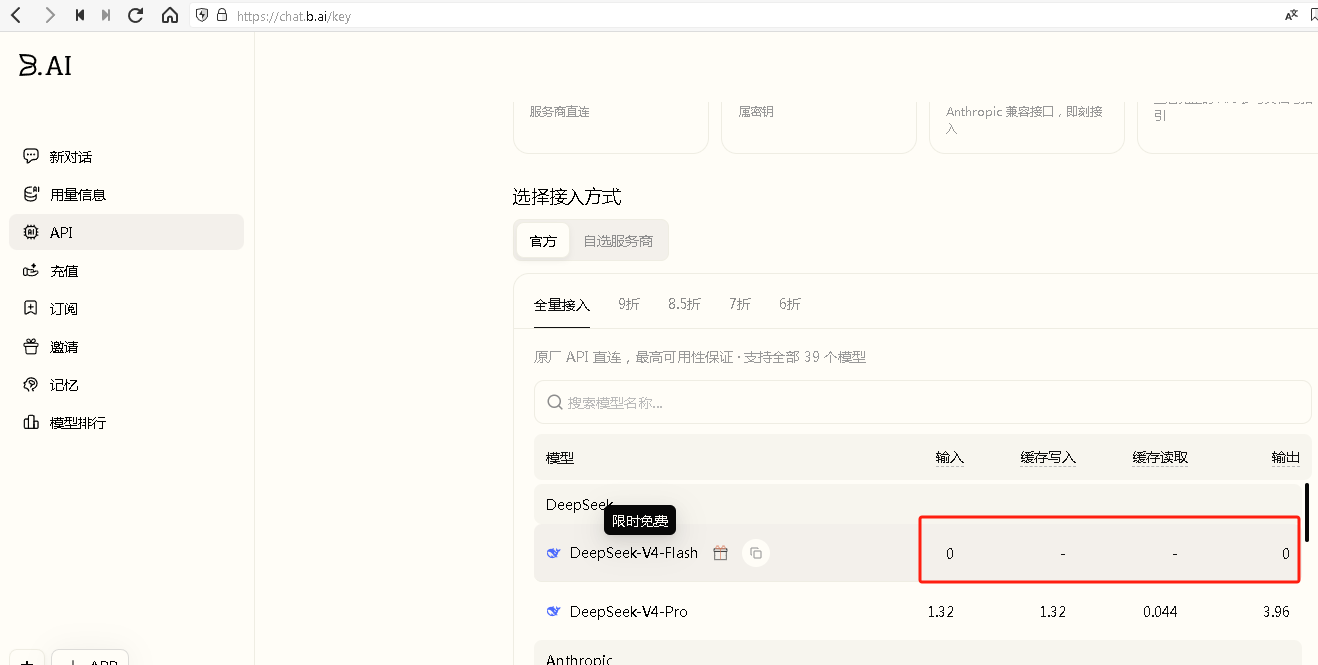Click the 0.044 cache read price
1318x665 pixels.
tap(1160, 611)
